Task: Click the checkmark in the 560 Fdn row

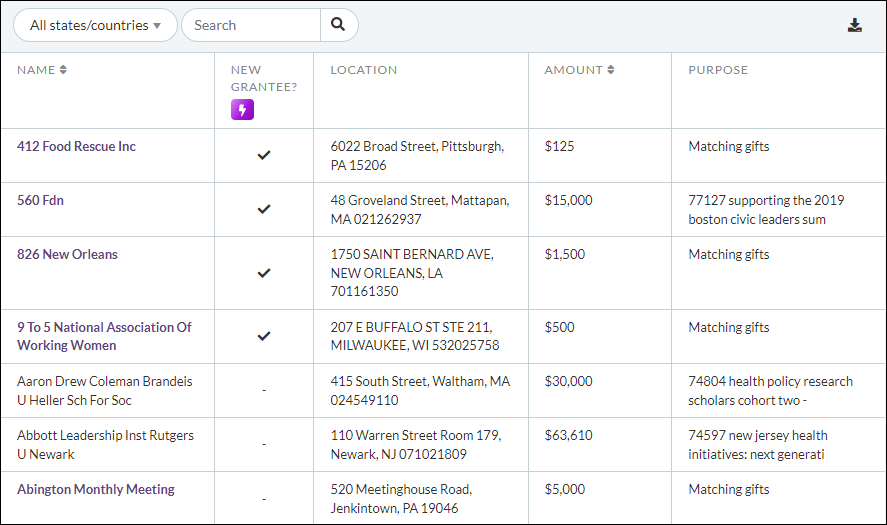Action: (x=264, y=209)
